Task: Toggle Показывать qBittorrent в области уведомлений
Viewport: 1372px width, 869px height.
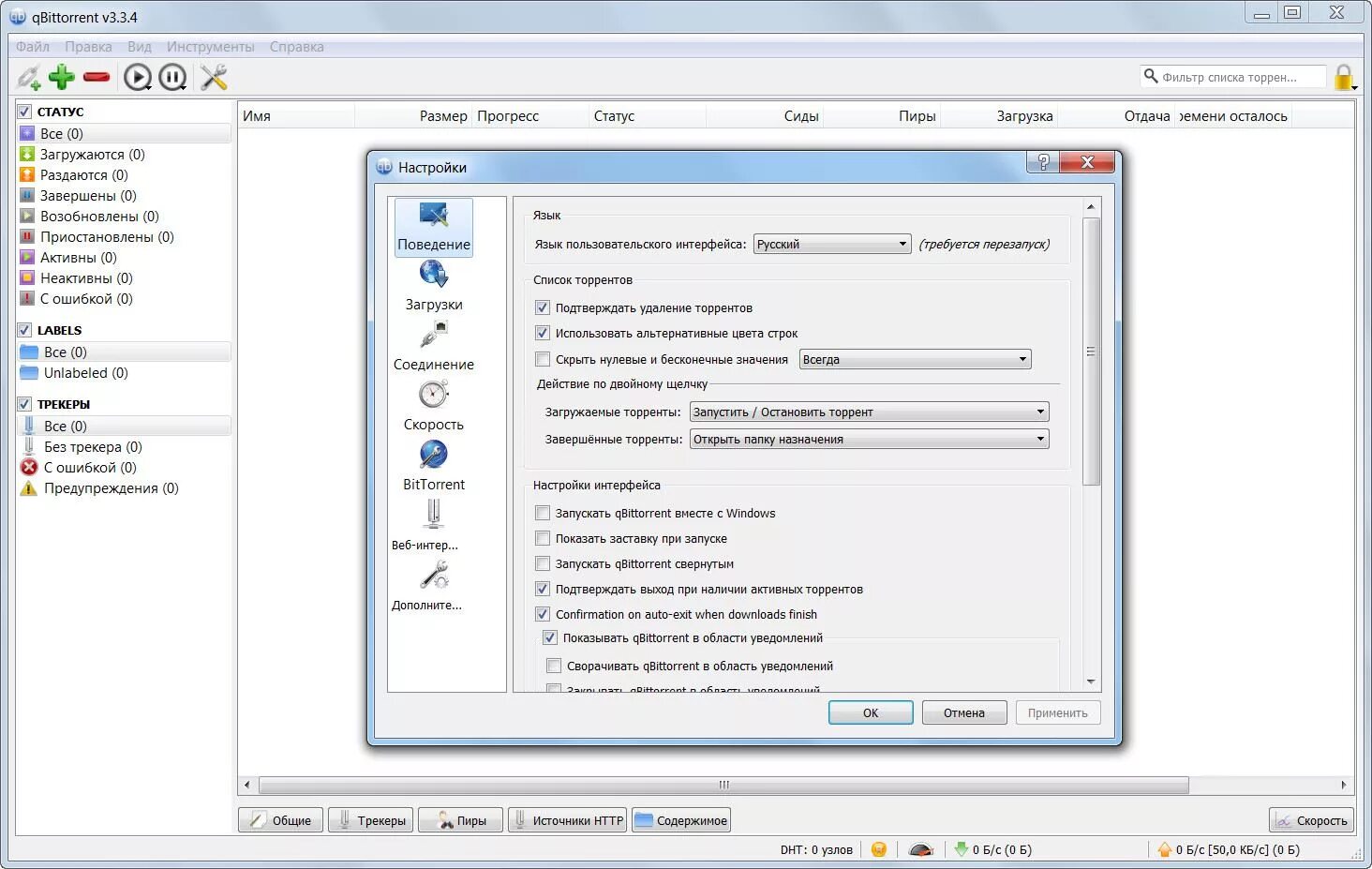Action: point(550,637)
